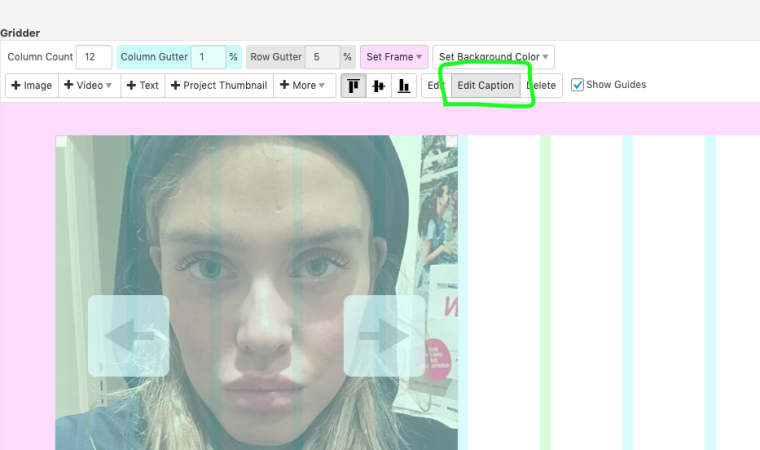Click the Column Count input field
760x450 pixels.
93,57
